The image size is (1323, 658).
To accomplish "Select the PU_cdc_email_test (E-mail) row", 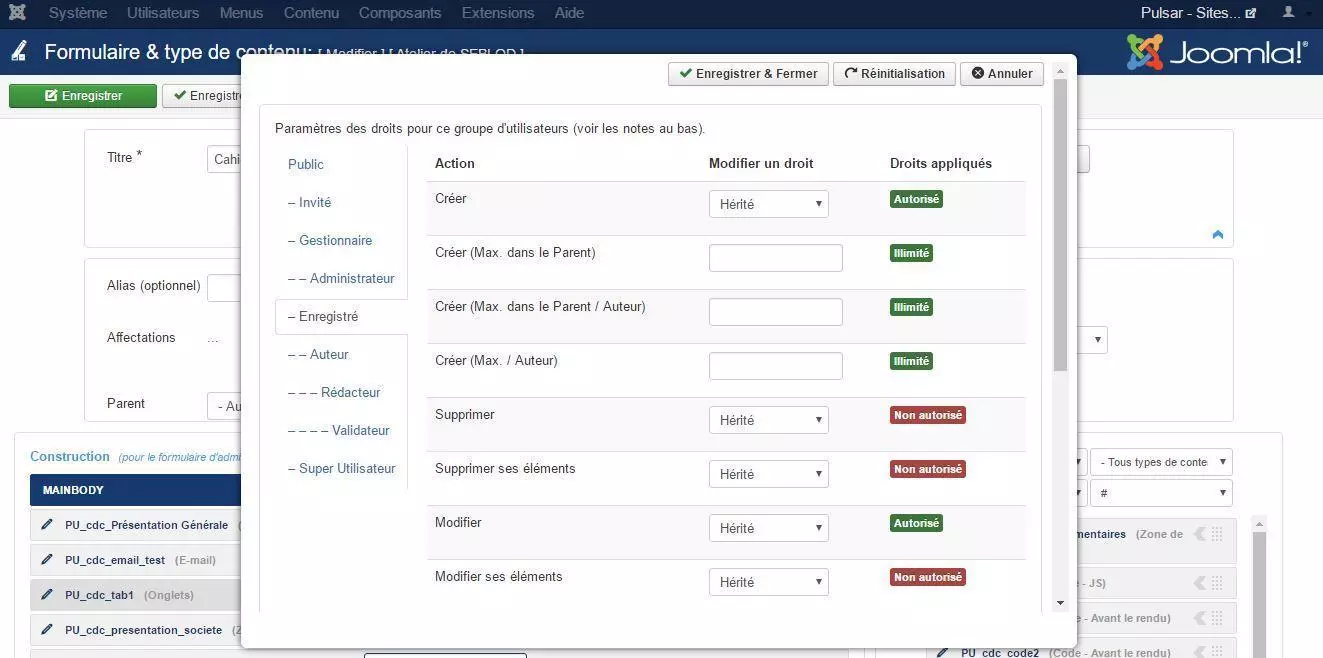I will (135, 560).
